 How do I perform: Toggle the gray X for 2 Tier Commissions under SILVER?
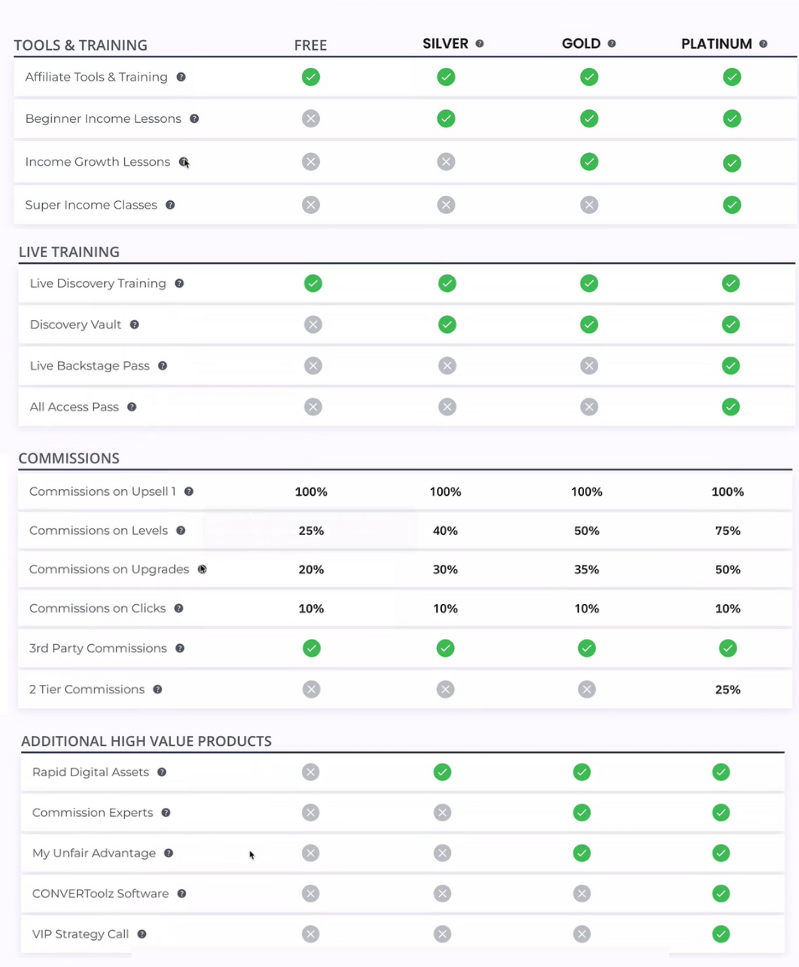click(446, 689)
